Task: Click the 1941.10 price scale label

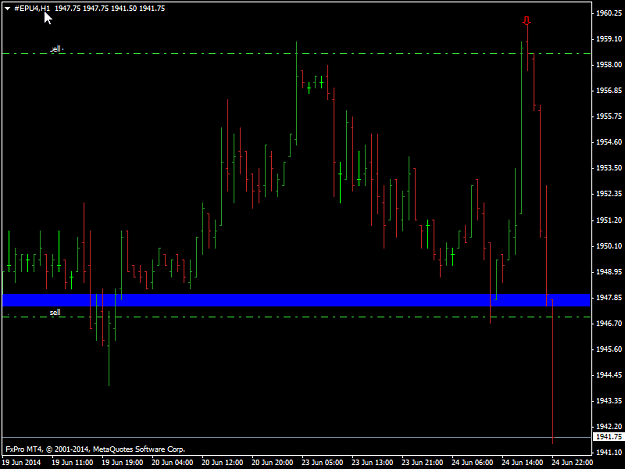Action: tap(609, 452)
